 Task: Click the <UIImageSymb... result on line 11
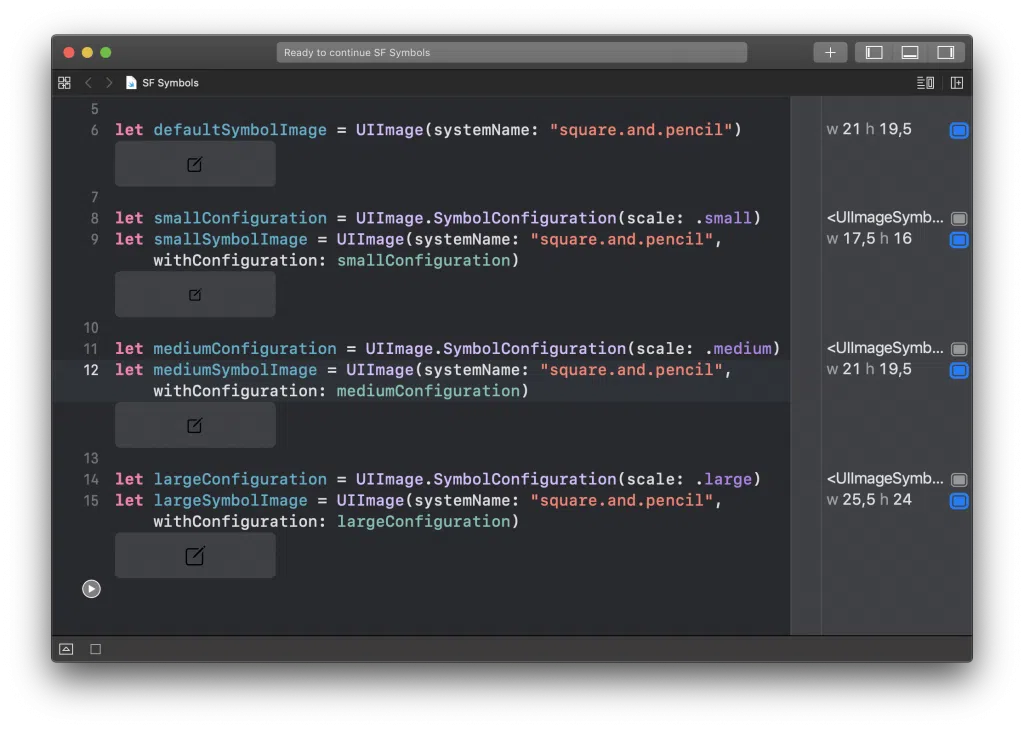point(885,348)
